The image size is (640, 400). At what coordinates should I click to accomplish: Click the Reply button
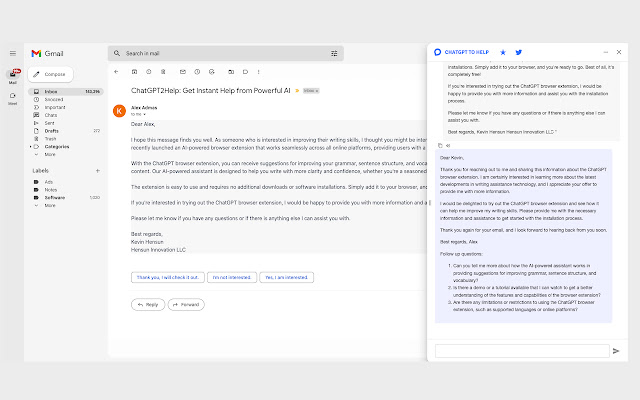148,304
